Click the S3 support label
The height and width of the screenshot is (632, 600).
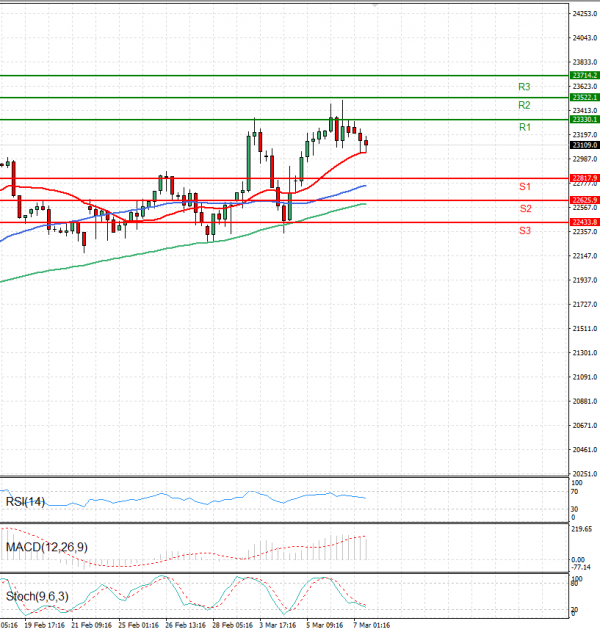click(525, 231)
